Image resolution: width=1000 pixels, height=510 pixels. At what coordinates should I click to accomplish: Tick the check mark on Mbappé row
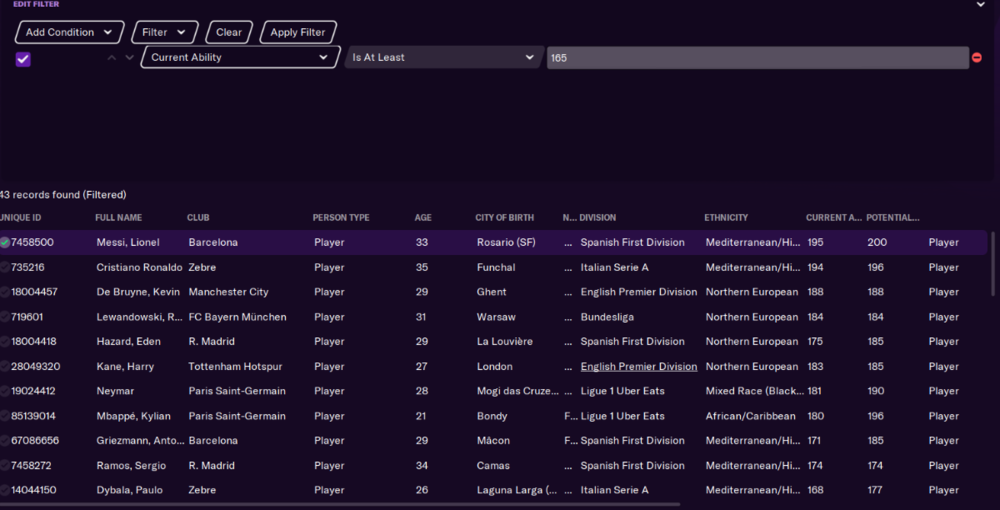tap(5, 416)
